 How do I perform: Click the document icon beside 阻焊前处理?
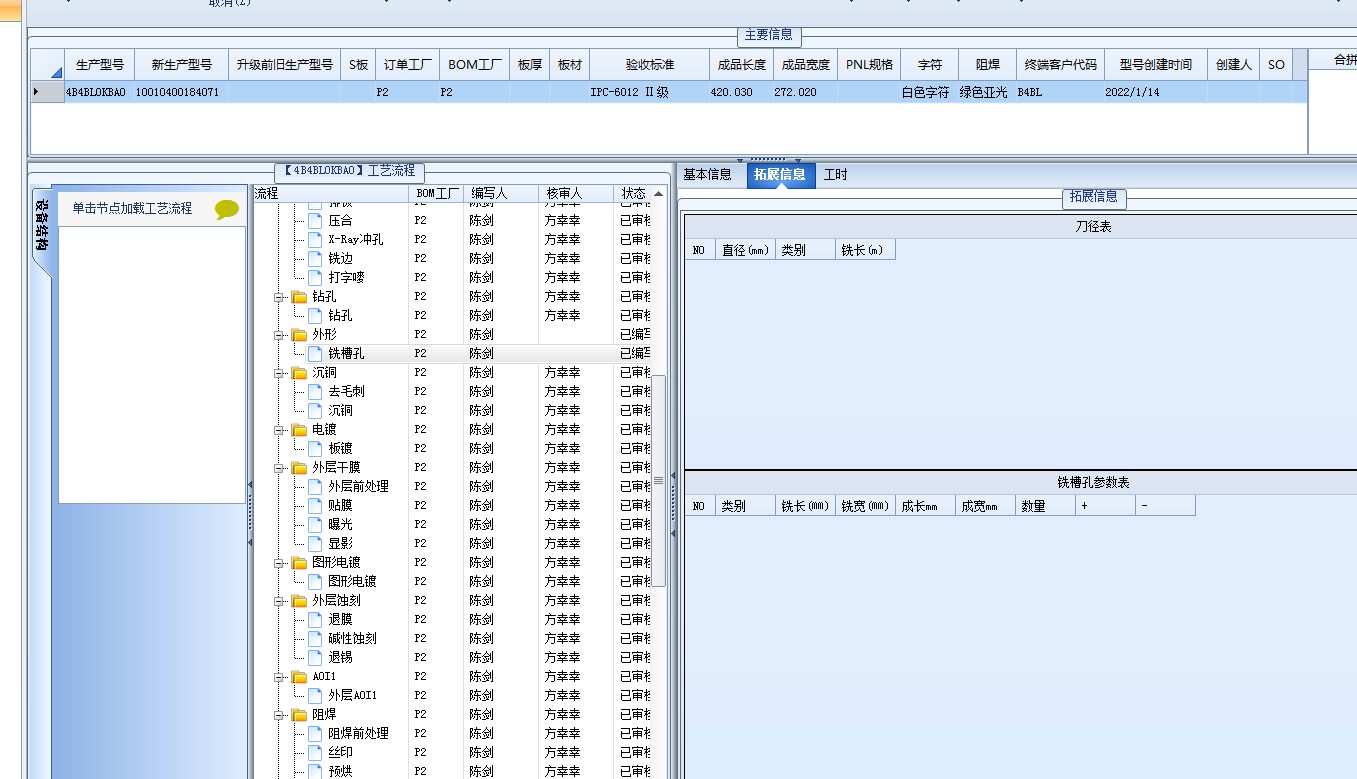pos(315,733)
